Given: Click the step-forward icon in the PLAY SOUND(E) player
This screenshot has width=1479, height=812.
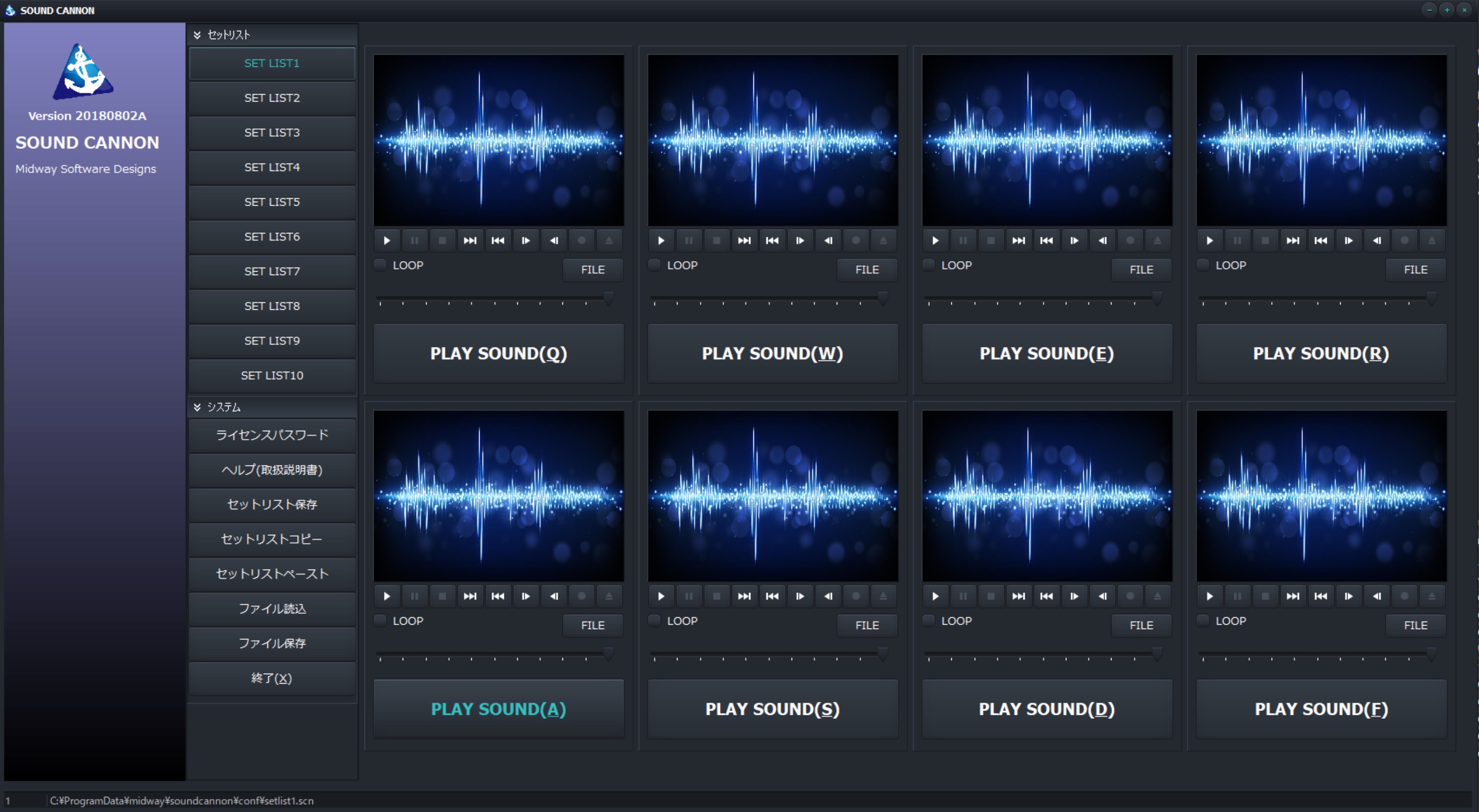Looking at the screenshot, I should click(x=1075, y=240).
